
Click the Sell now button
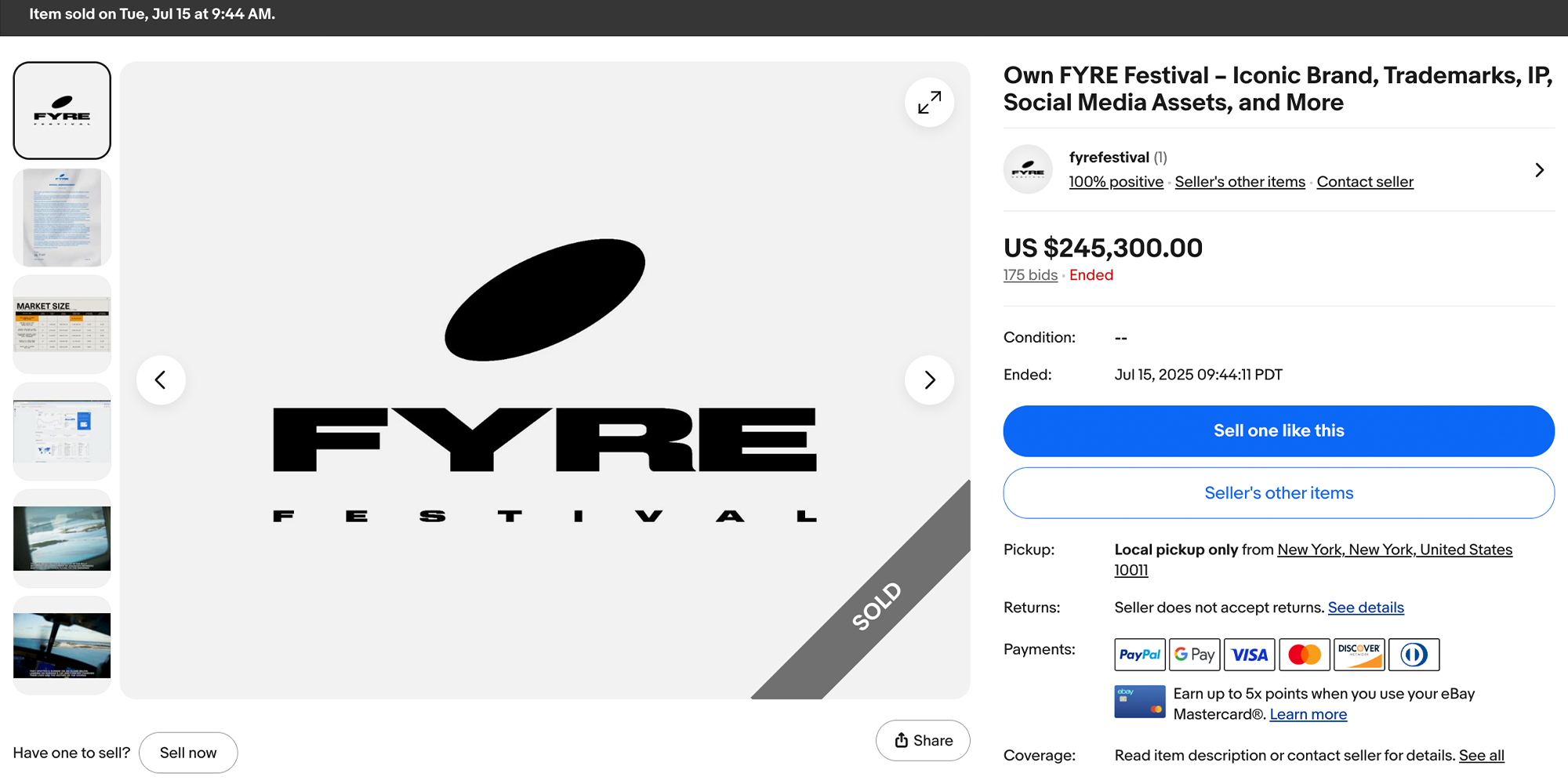(x=188, y=752)
